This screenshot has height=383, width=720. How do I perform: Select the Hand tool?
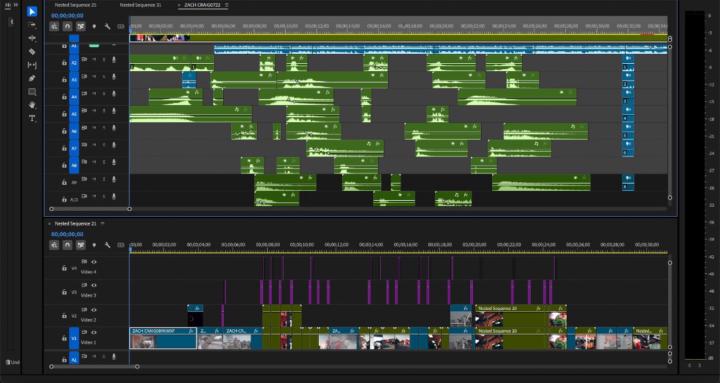[x=32, y=105]
